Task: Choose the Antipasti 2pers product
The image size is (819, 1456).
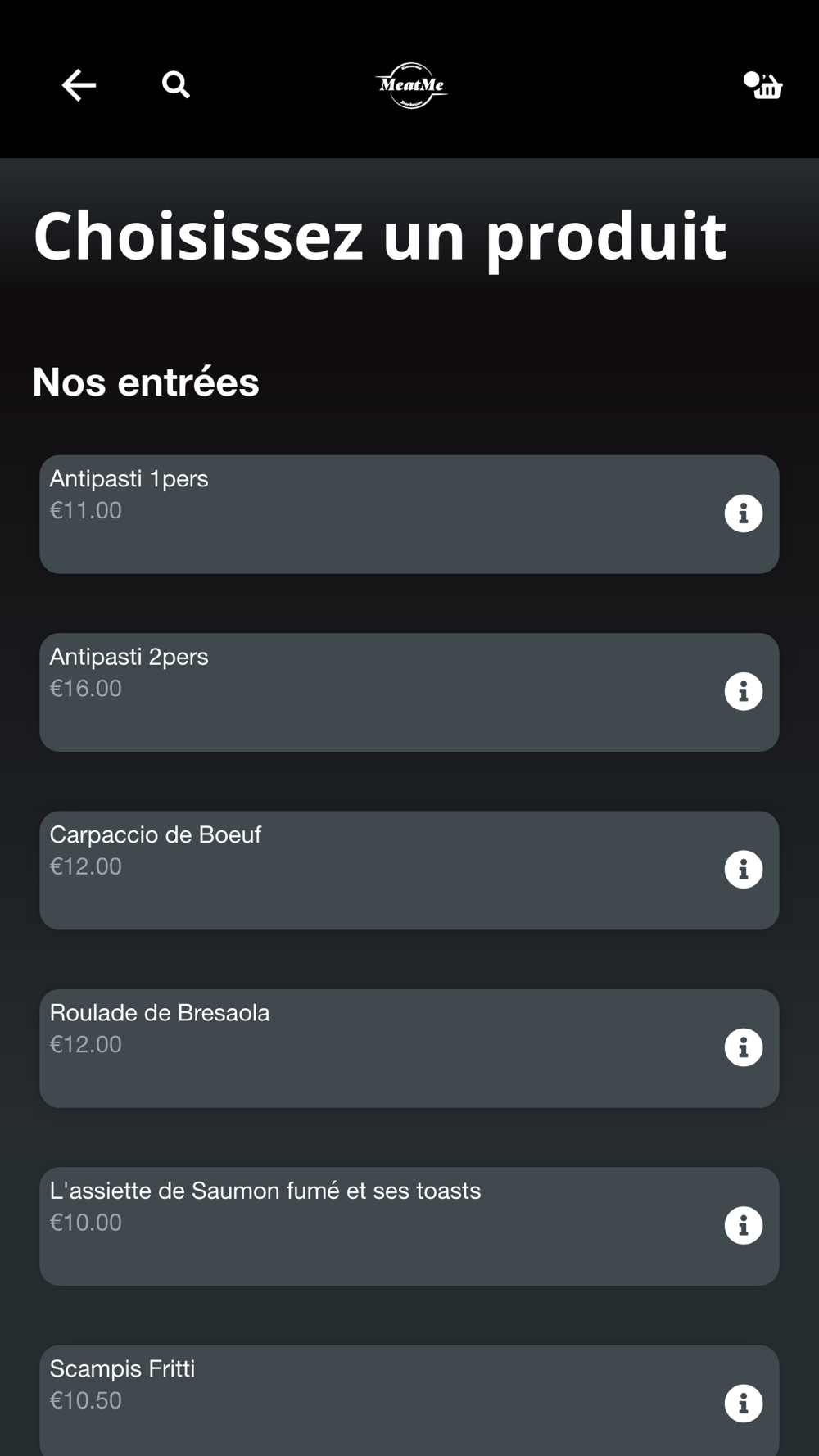Action: (x=369, y=692)
